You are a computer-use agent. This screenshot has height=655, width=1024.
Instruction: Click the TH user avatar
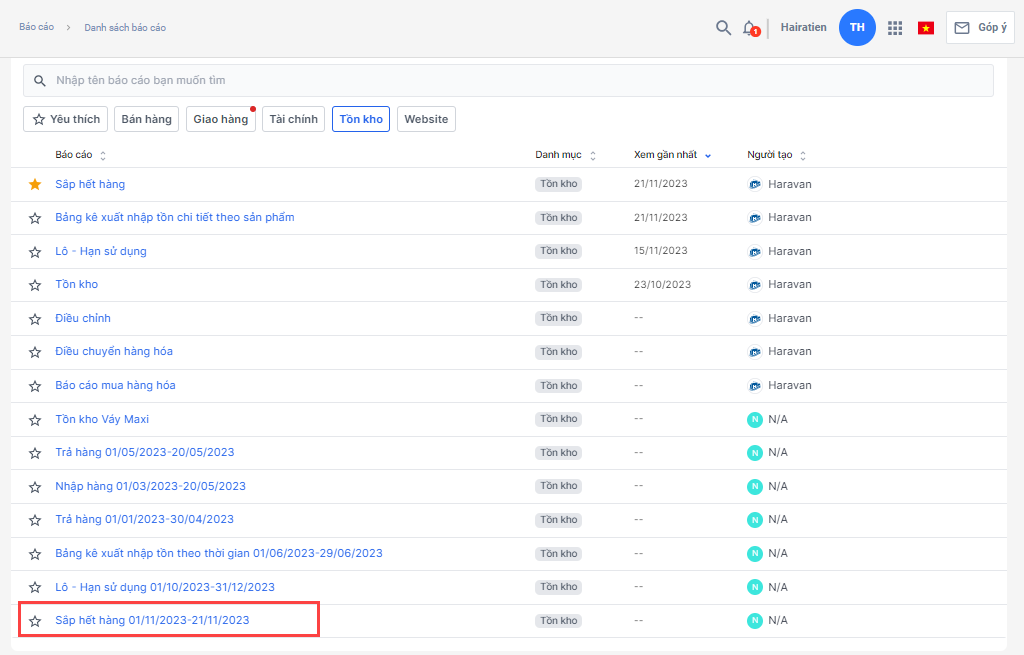tap(857, 27)
